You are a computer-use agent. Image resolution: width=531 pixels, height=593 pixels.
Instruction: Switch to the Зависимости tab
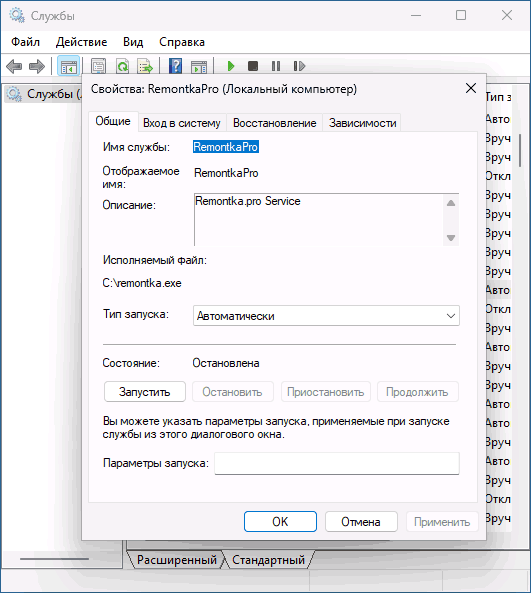362,123
